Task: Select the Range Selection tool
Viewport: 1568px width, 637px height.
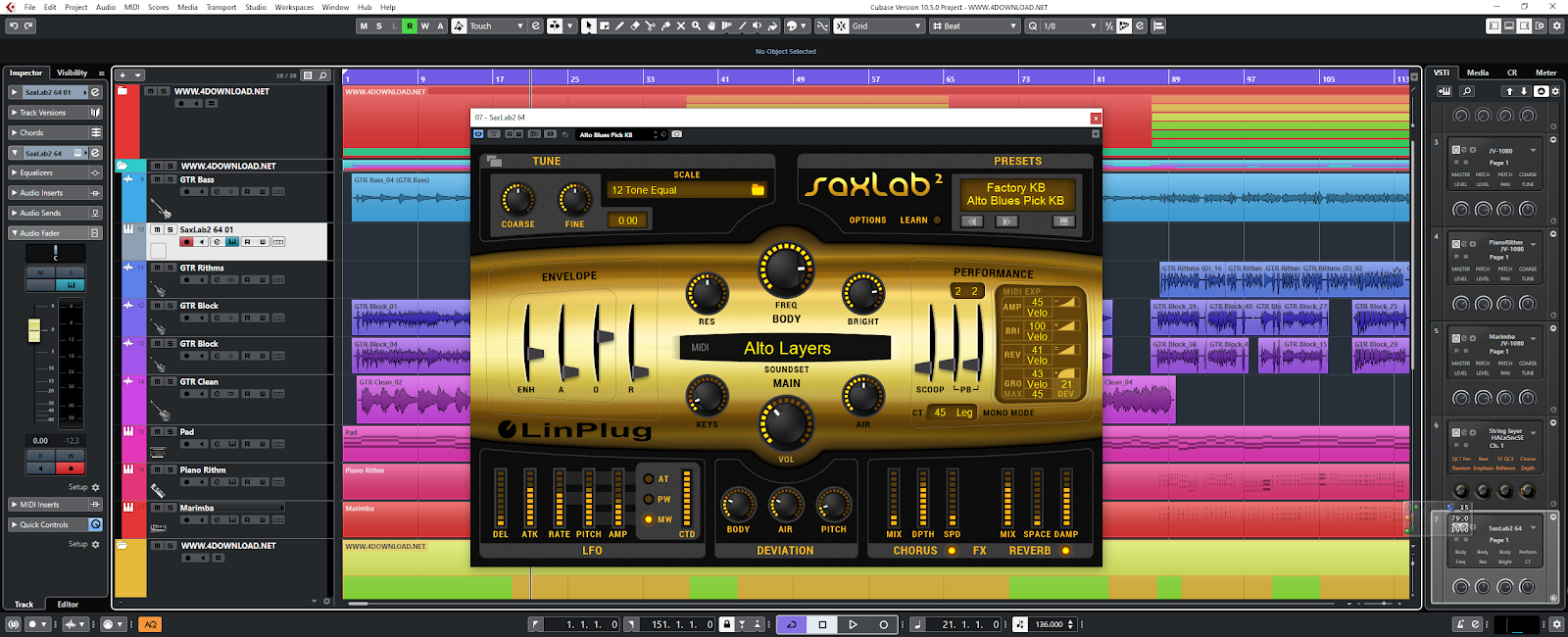Action: 604,25
